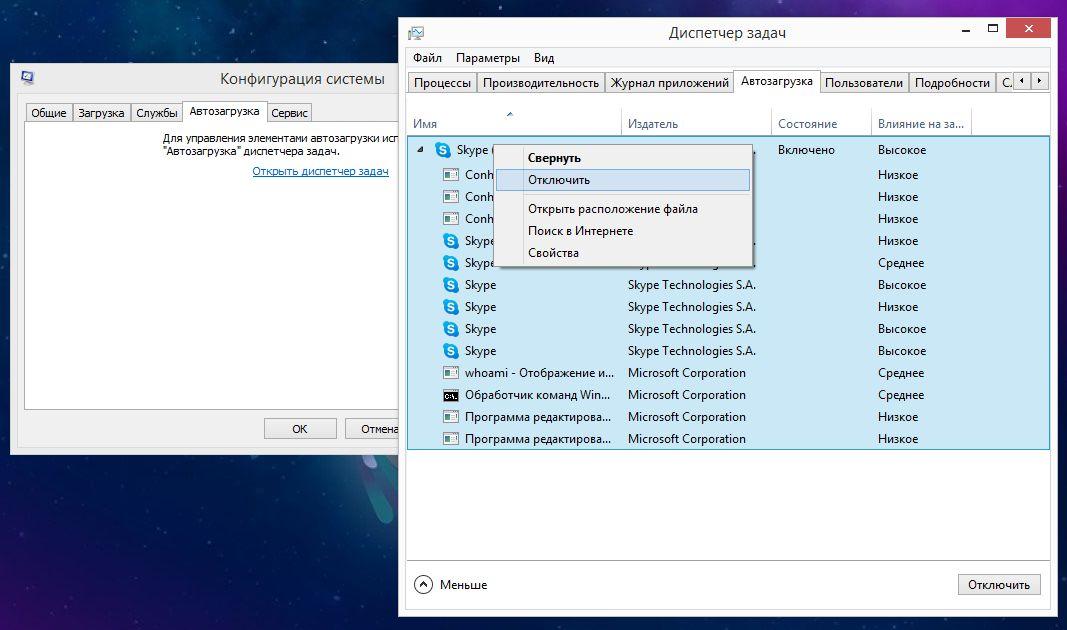The image size is (1067, 630).
Task: Click Отмена in the System Configuration window
Action: pos(372,429)
